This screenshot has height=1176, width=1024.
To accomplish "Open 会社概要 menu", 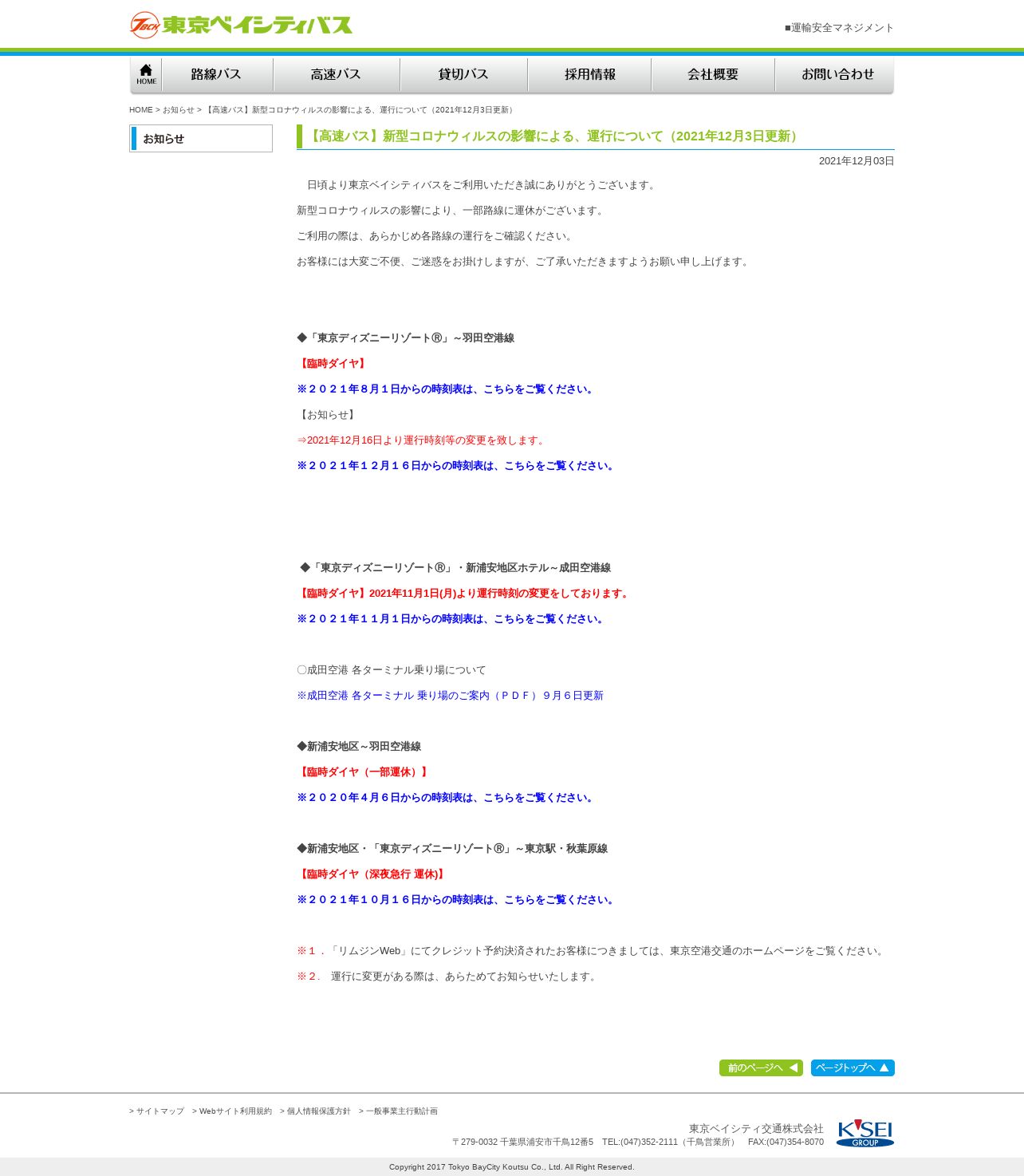I will tap(713, 75).
